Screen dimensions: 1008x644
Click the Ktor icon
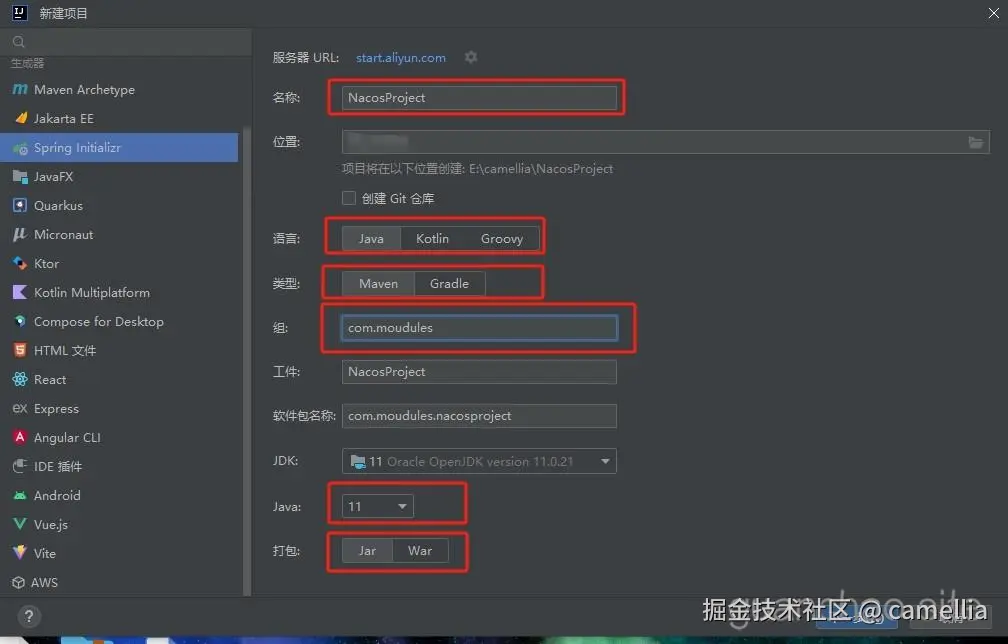20,264
